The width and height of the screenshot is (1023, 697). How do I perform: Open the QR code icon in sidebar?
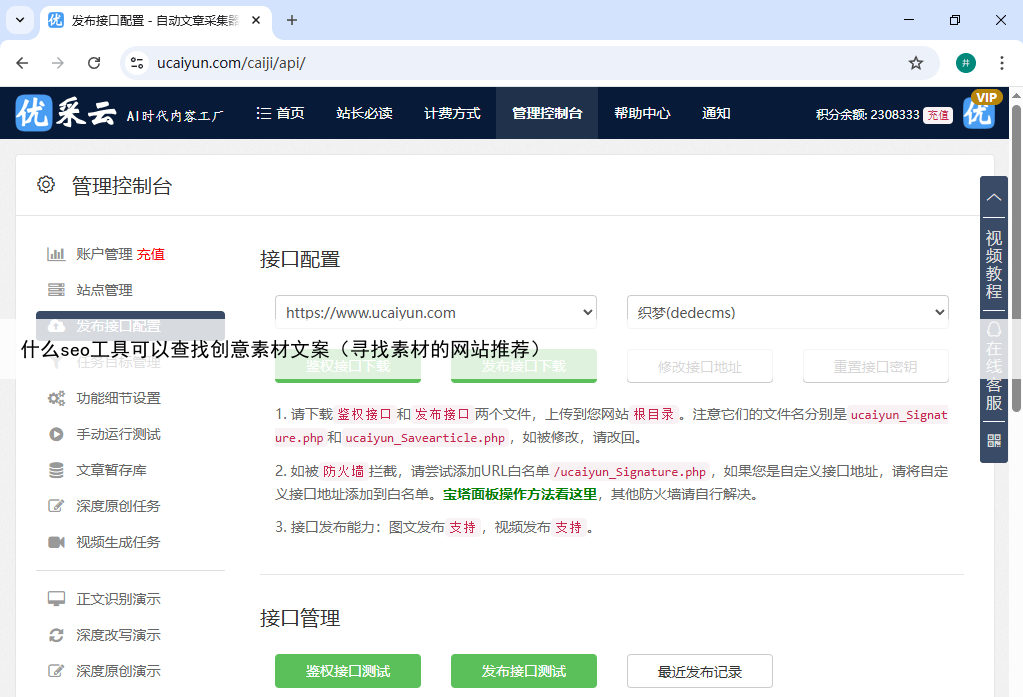pyautogui.click(x=994, y=440)
